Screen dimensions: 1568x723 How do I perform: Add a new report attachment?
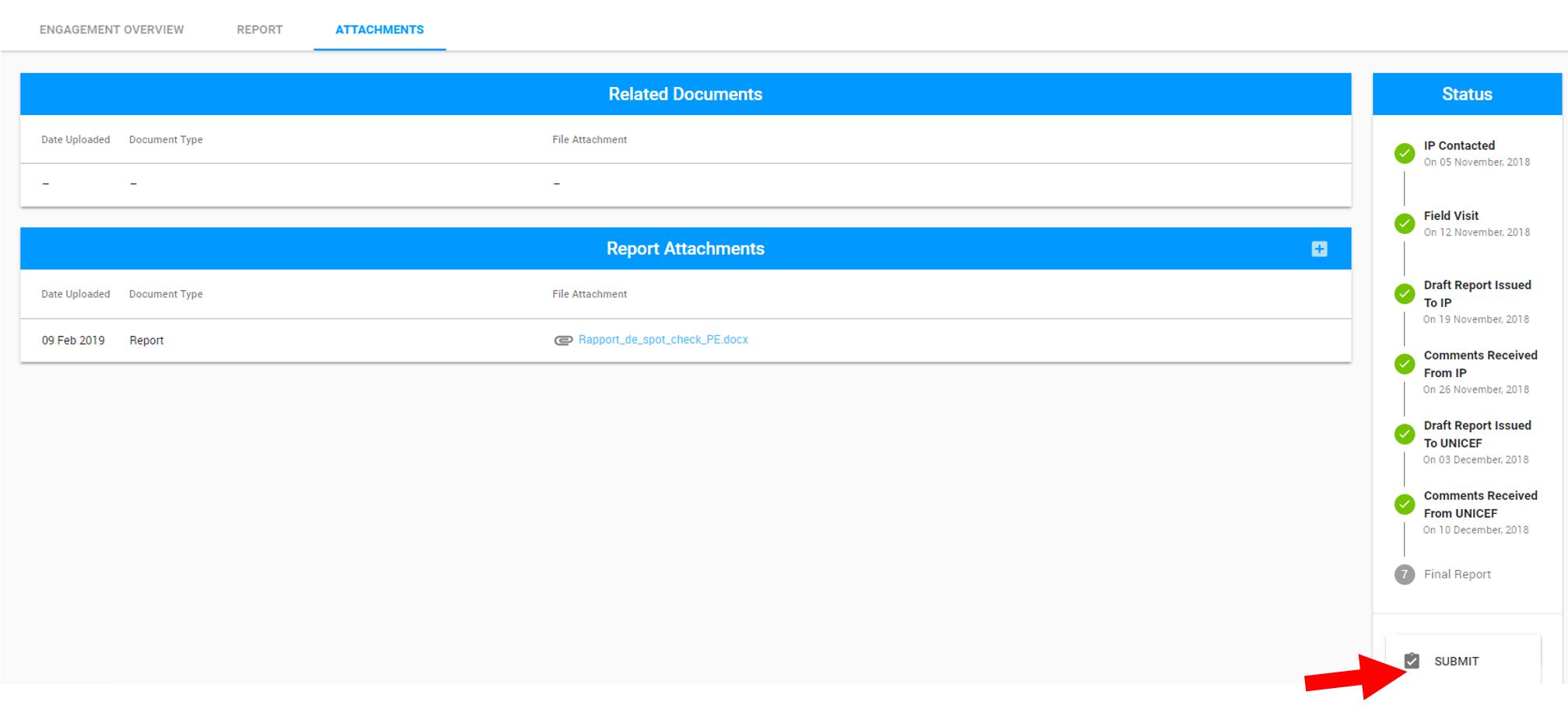point(1320,249)
